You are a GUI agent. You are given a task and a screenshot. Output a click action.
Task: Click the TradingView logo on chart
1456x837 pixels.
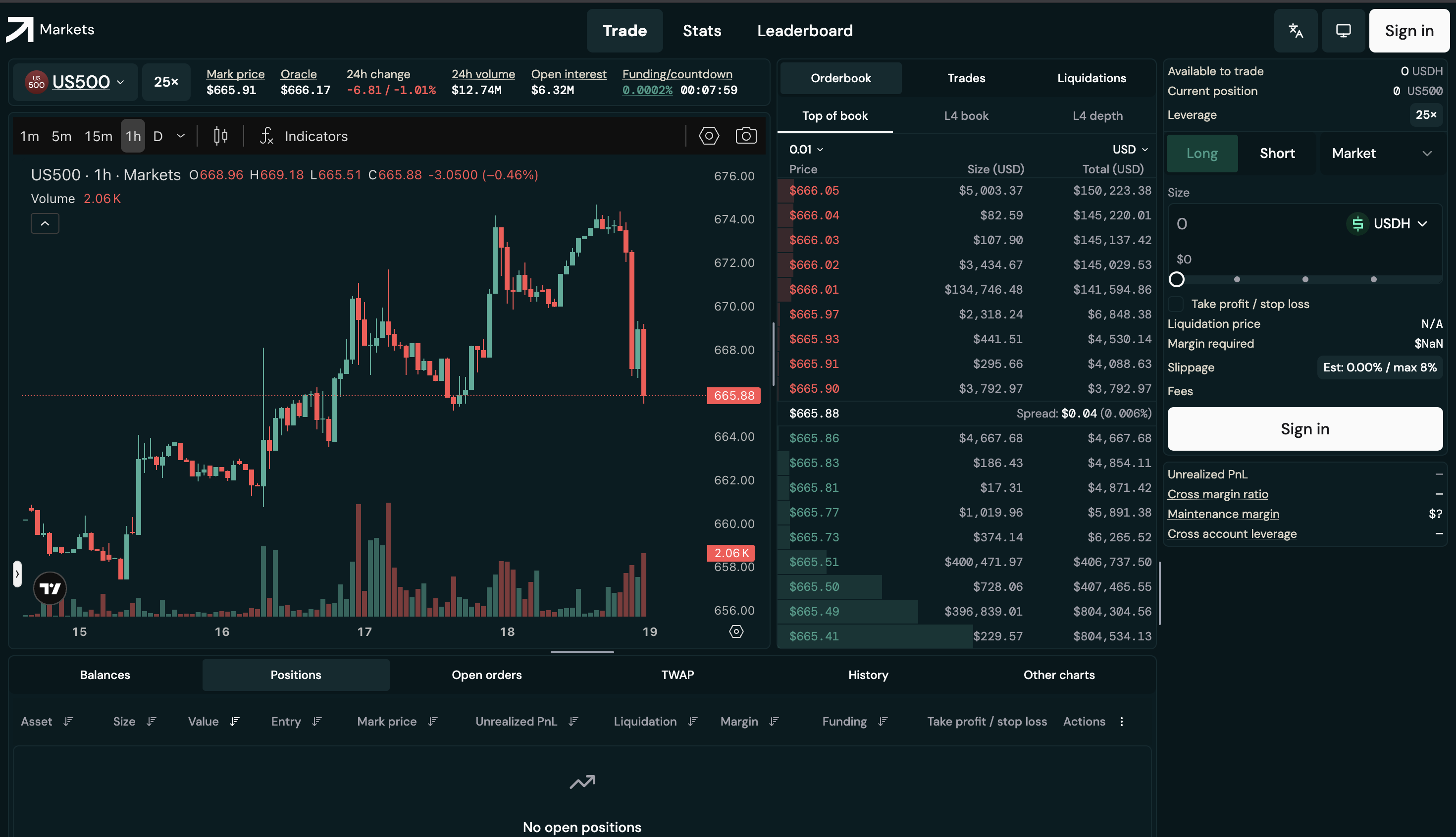(50, 588)
